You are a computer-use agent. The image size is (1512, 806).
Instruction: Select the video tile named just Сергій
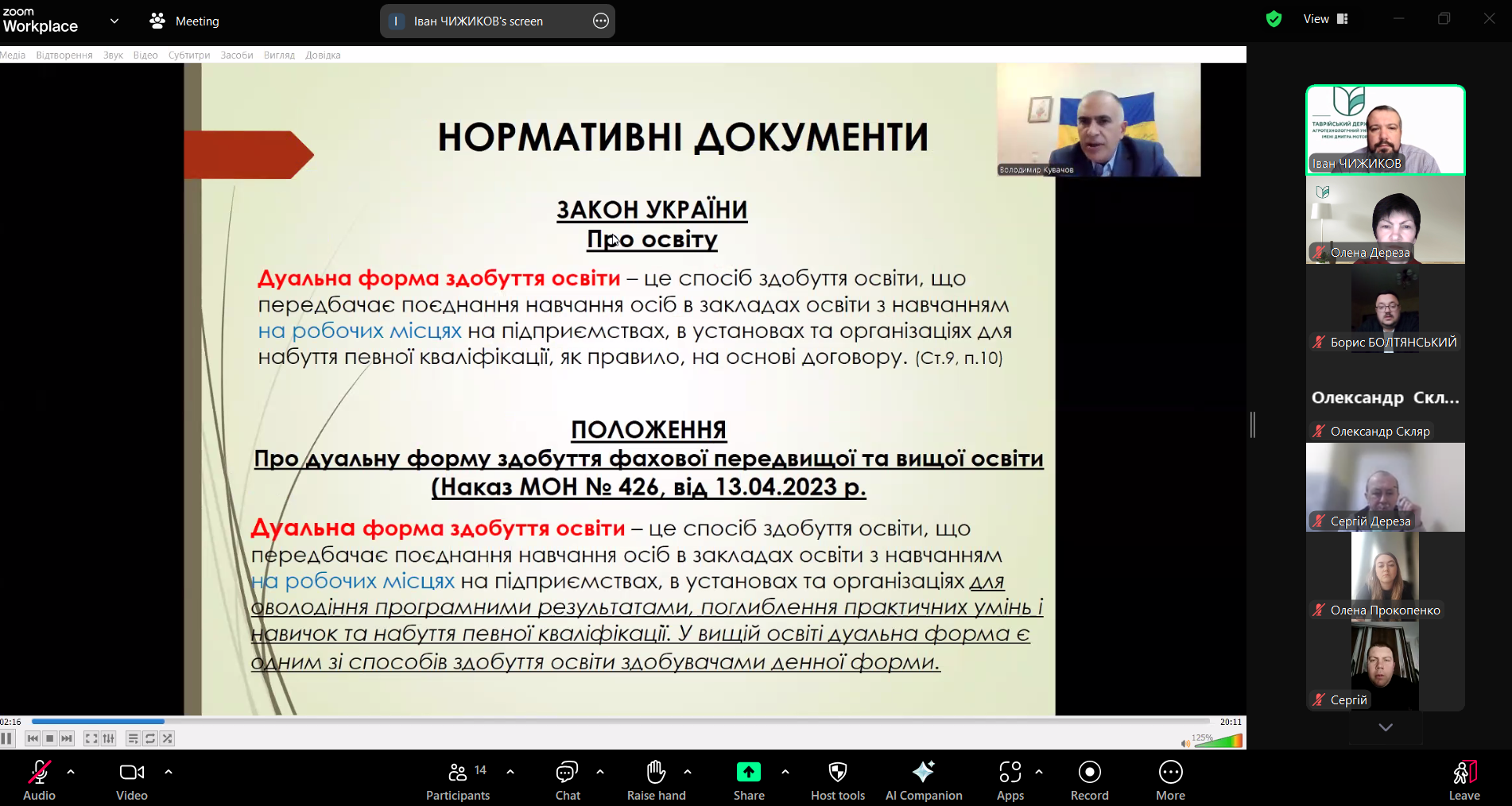point(1386,666)
